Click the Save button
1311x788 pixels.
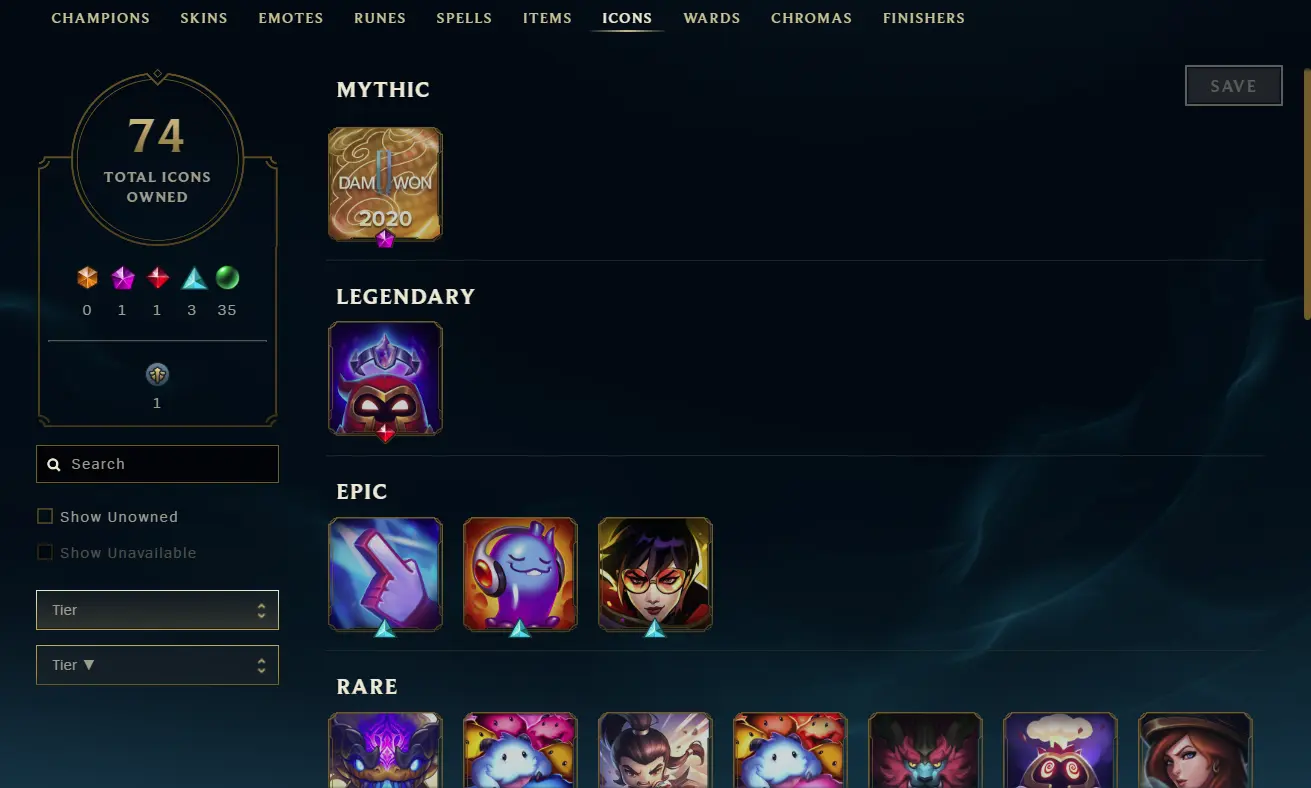(x=1233, y=86)
